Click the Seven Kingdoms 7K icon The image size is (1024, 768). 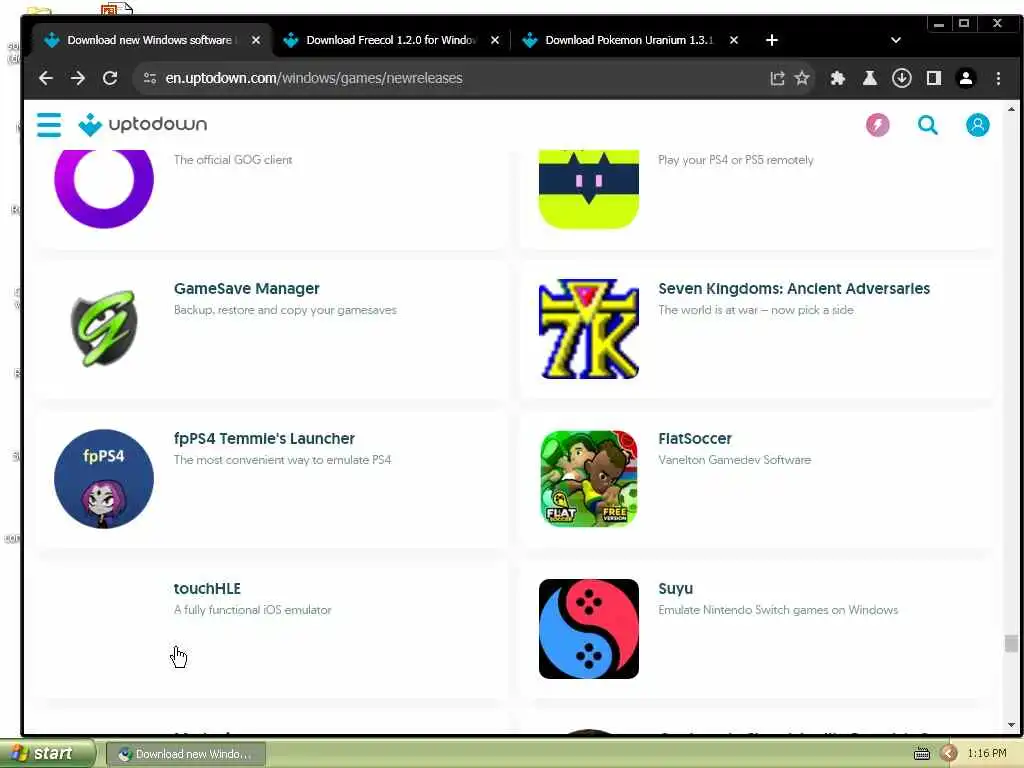point(588,329)
